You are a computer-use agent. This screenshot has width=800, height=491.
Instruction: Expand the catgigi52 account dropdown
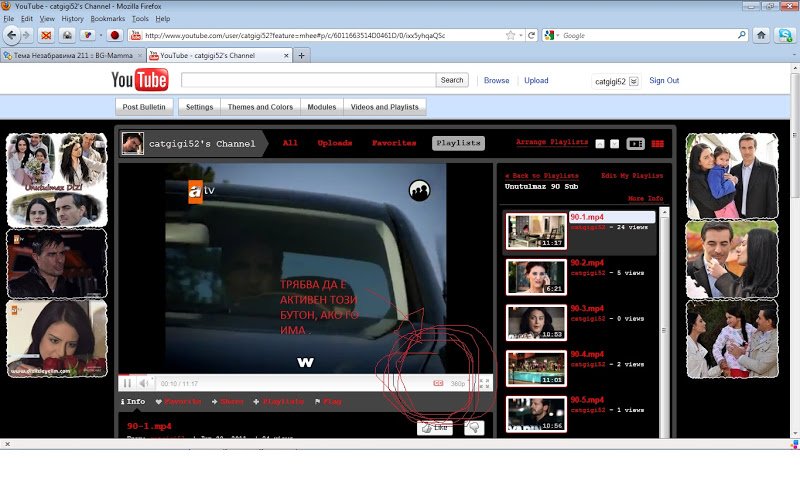coord(633,81)
